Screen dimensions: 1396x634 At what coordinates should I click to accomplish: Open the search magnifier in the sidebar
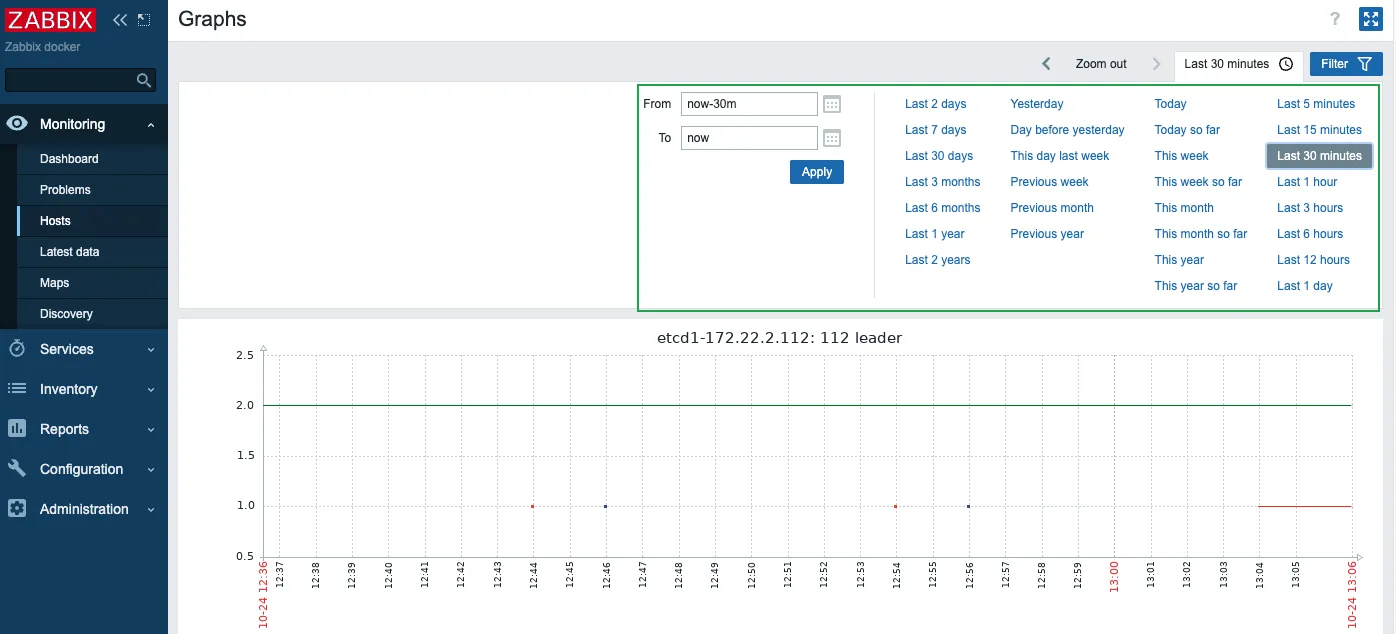144,80
